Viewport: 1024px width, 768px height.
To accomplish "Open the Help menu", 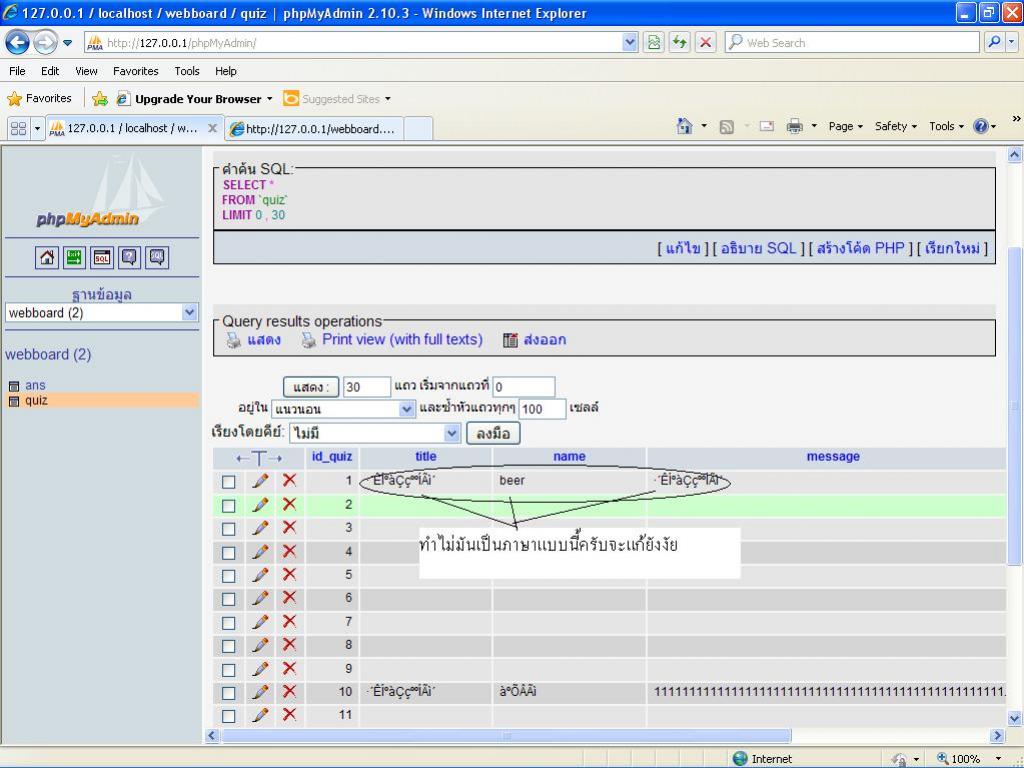I will (226, 71).
